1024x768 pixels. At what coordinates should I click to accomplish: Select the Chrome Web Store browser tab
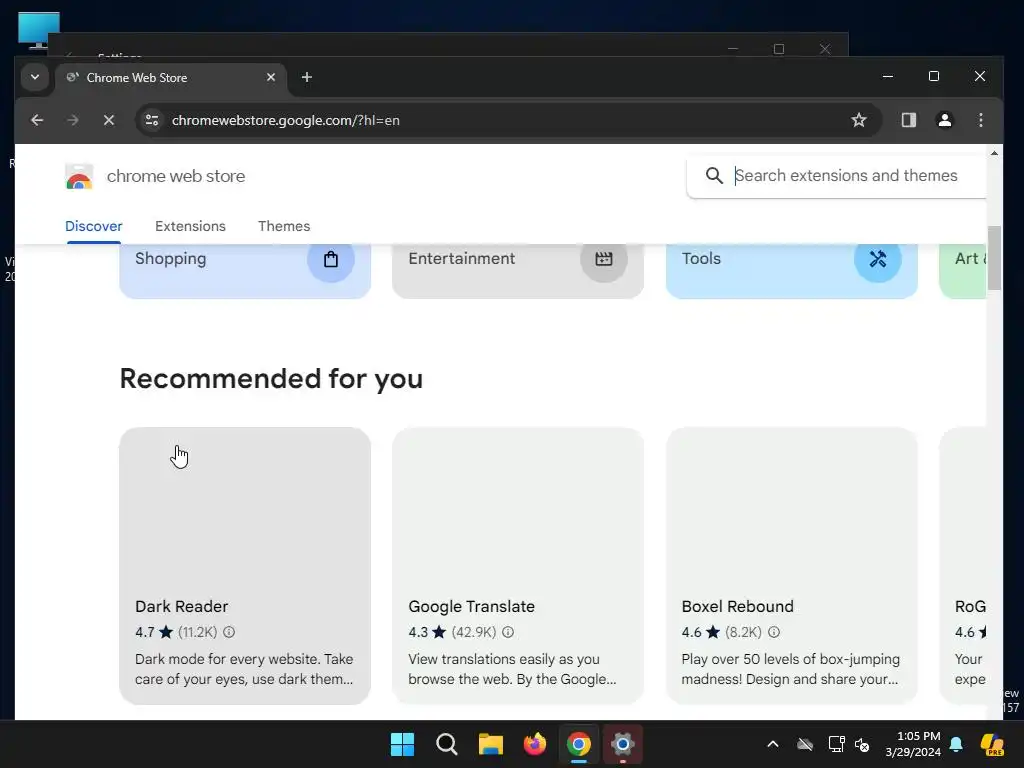click(x=171, y=78)
